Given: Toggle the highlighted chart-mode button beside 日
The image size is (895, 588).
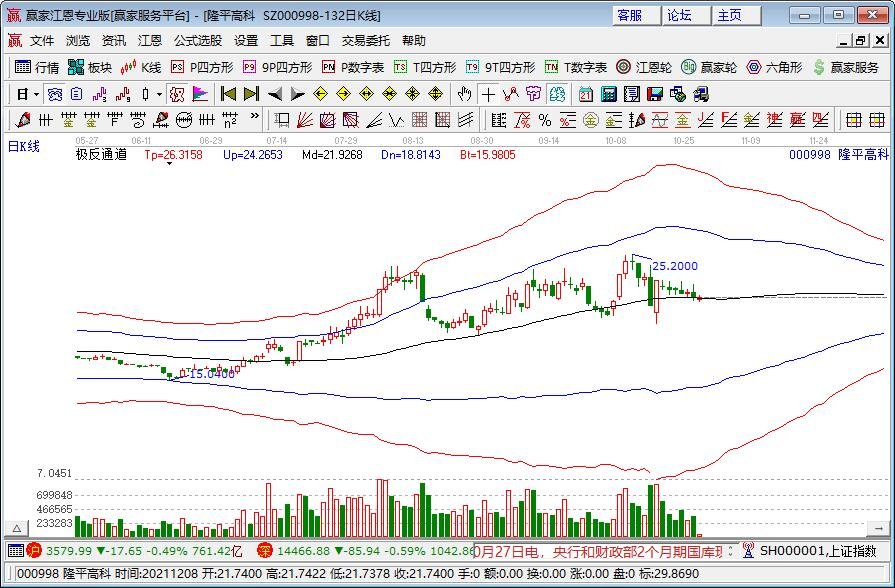Looking at the screenshot, I should (55, 94).
